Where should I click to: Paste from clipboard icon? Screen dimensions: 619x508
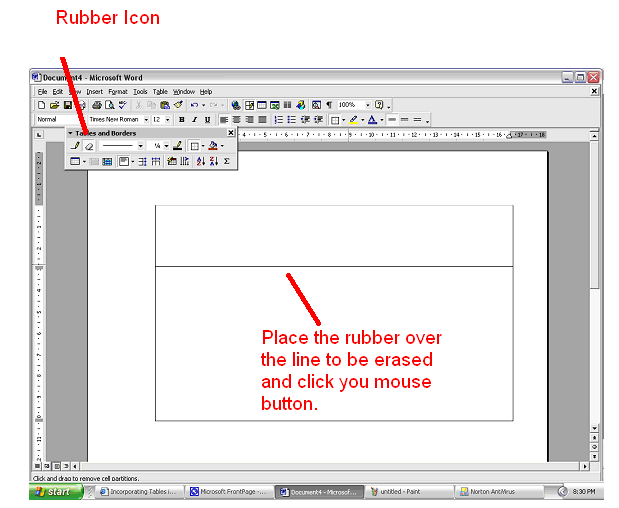(165, 105)
